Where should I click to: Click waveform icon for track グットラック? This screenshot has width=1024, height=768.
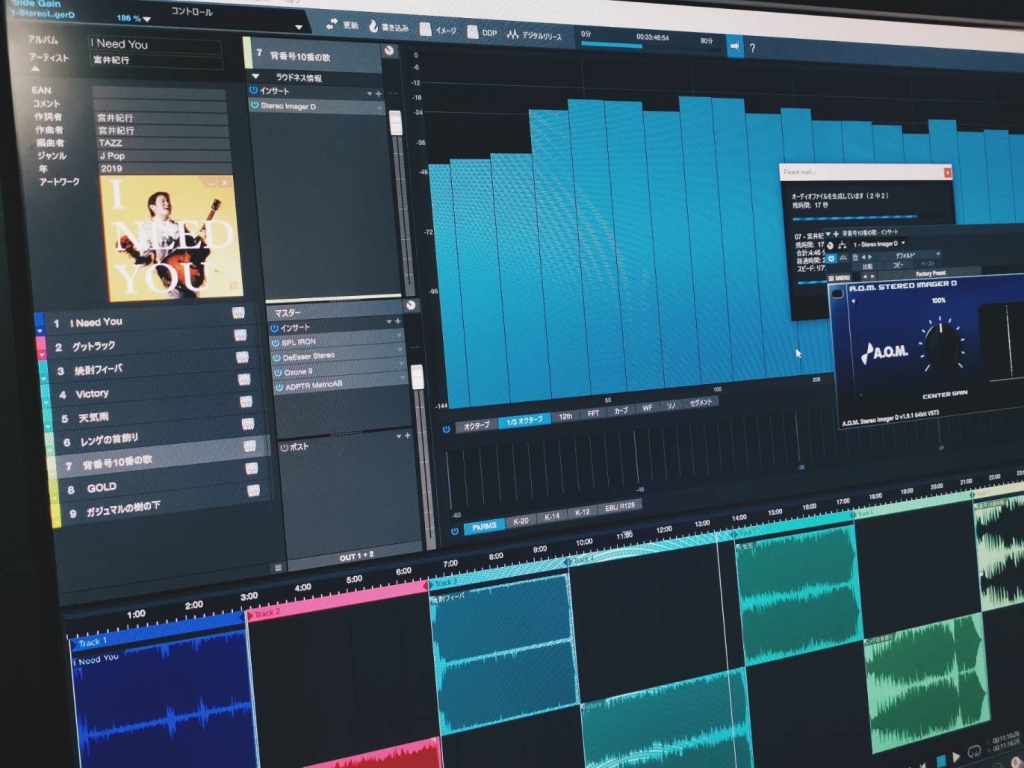coord(240,335)
